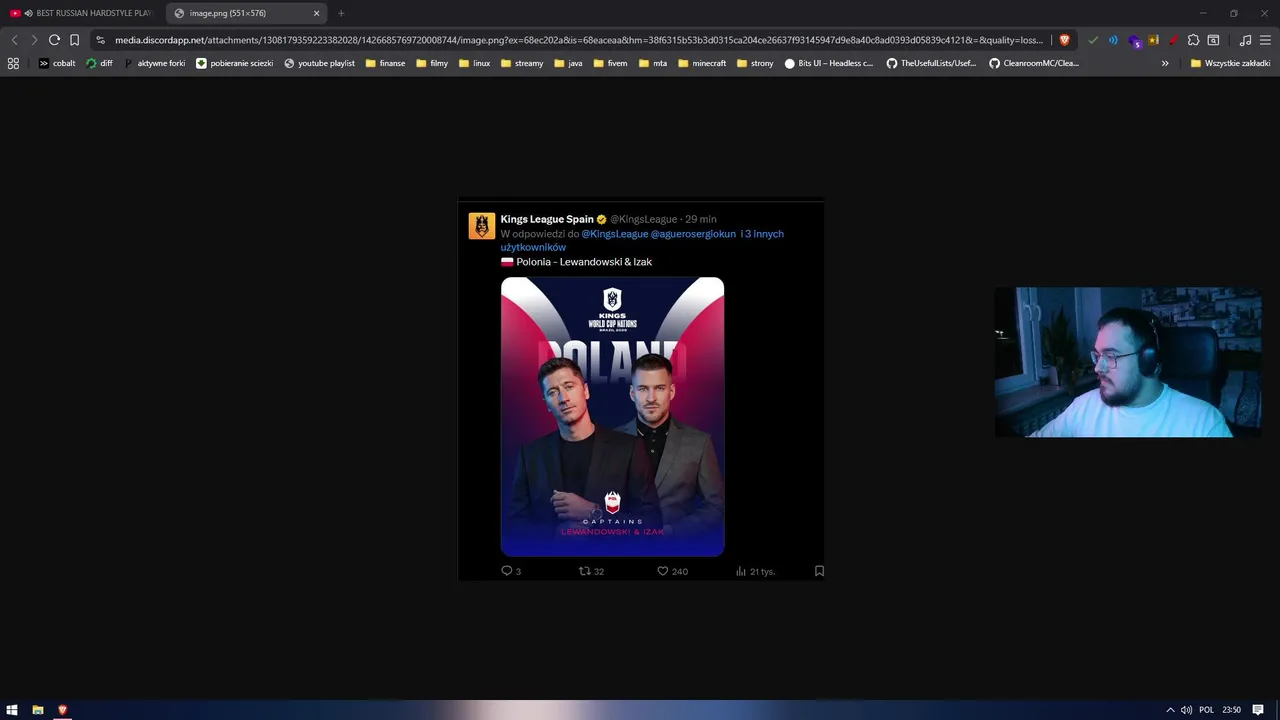Open the volume control in system tray
Viewport: 1280px width, 720px height.
(1187, 710)
